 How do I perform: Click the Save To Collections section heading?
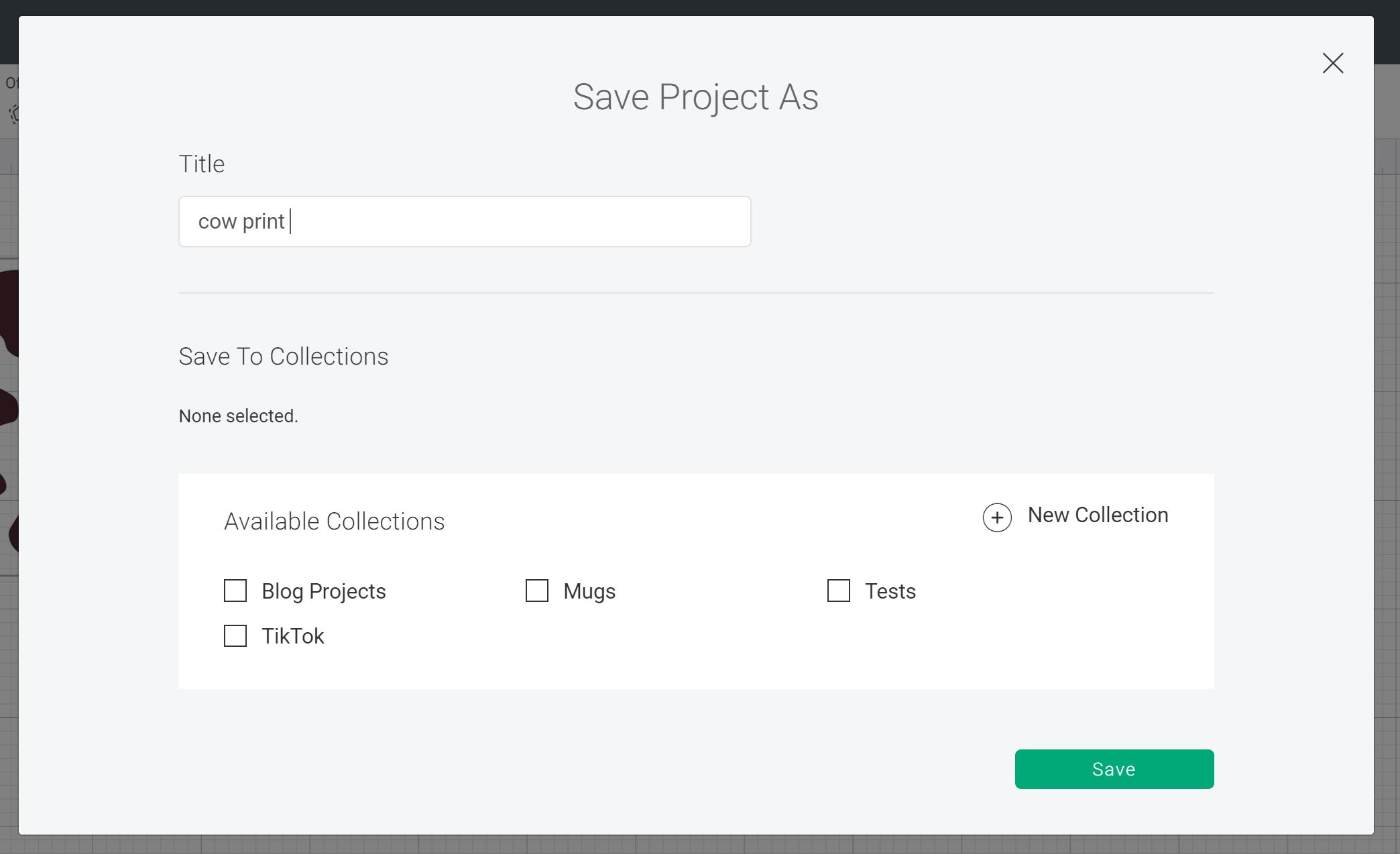pyautogui.click(x=283, y=356)
